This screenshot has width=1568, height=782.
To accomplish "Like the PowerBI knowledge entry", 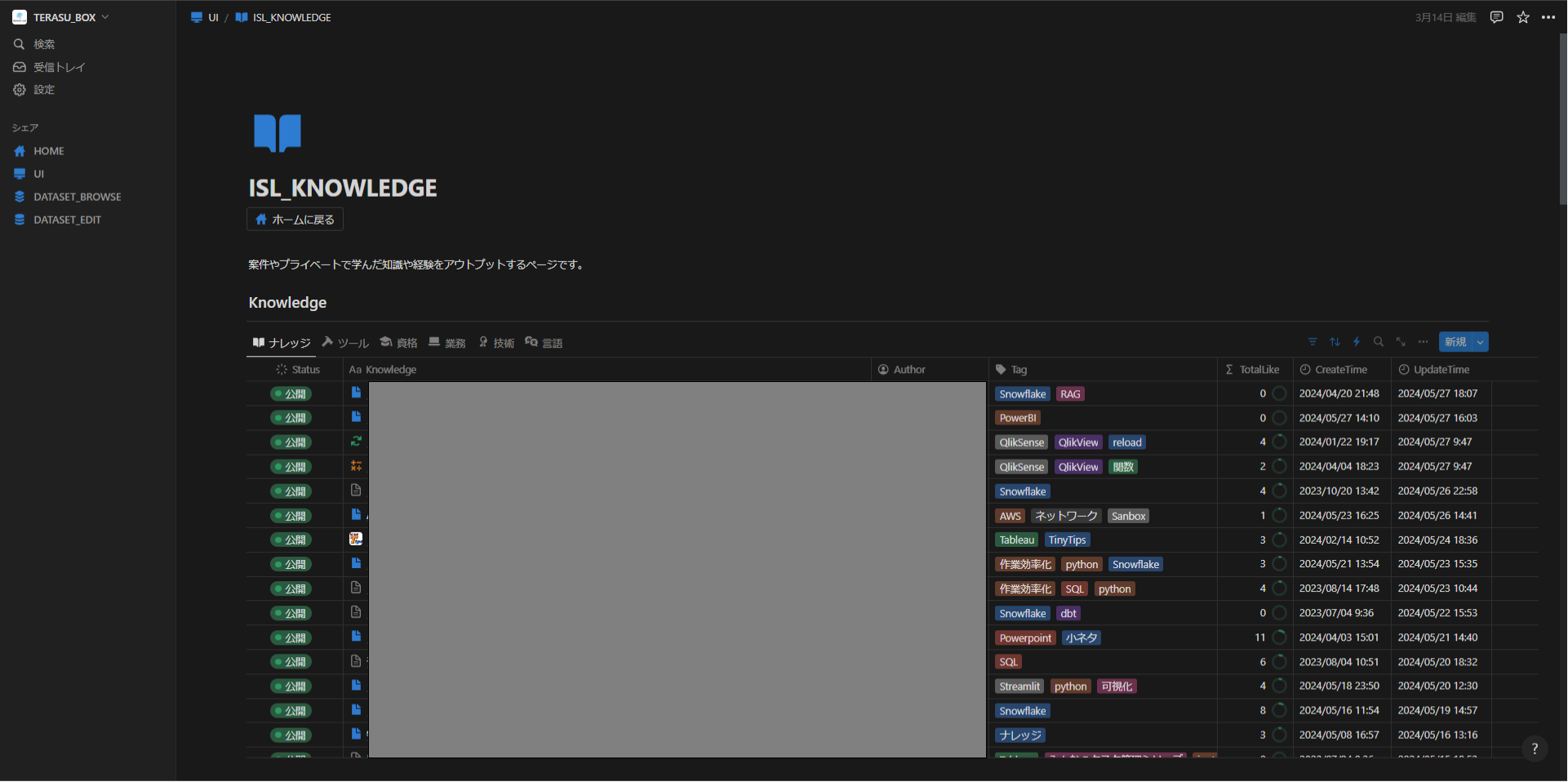I will point(1279,417).
